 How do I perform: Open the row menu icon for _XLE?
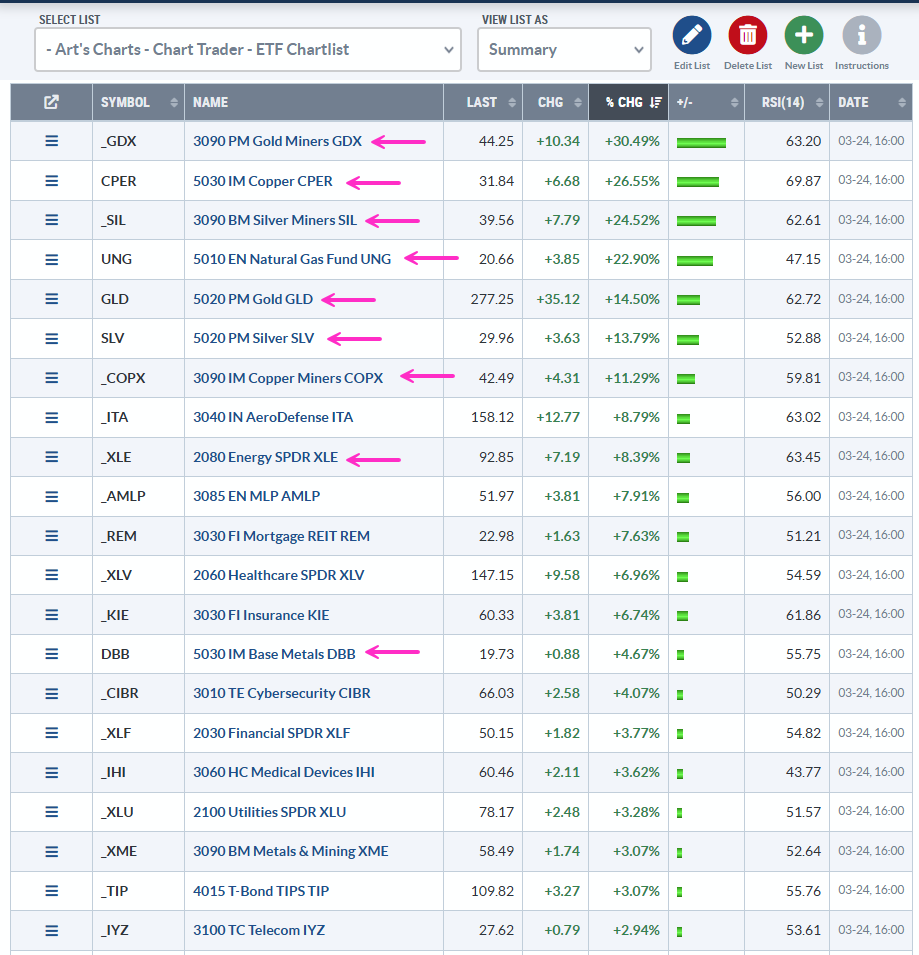(52, 457)
